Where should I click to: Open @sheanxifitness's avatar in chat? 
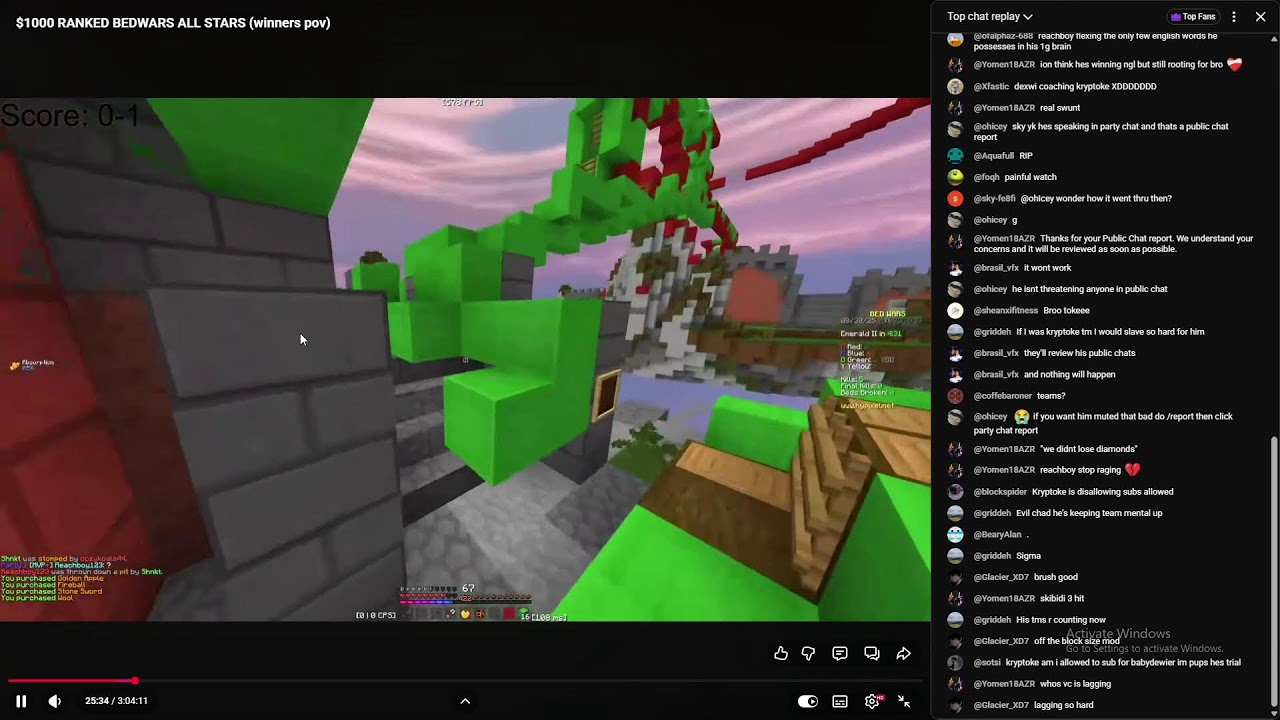[955, 311]
